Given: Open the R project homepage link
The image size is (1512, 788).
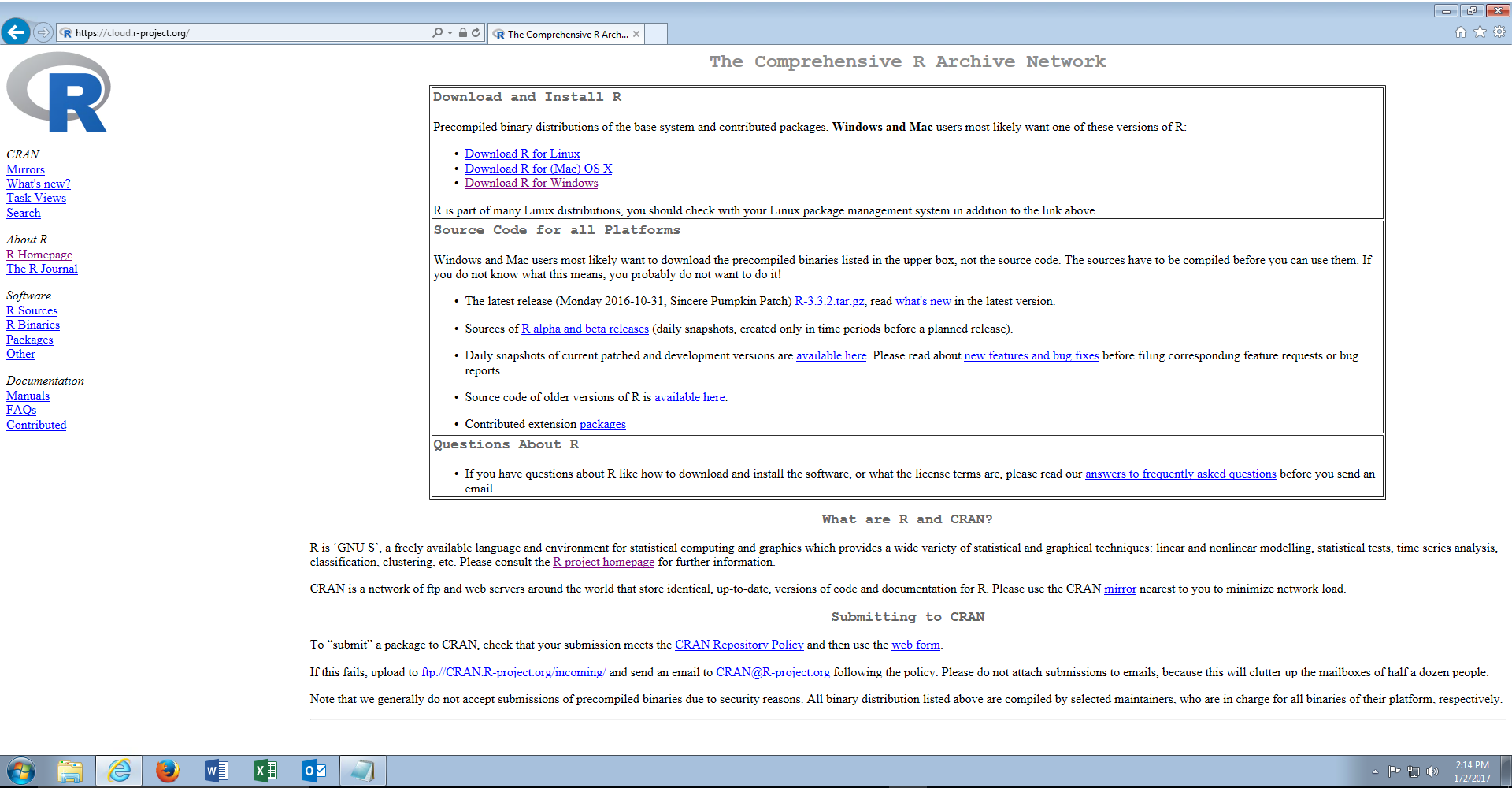Looking at the screenshot, I should [x=604, y=562].
